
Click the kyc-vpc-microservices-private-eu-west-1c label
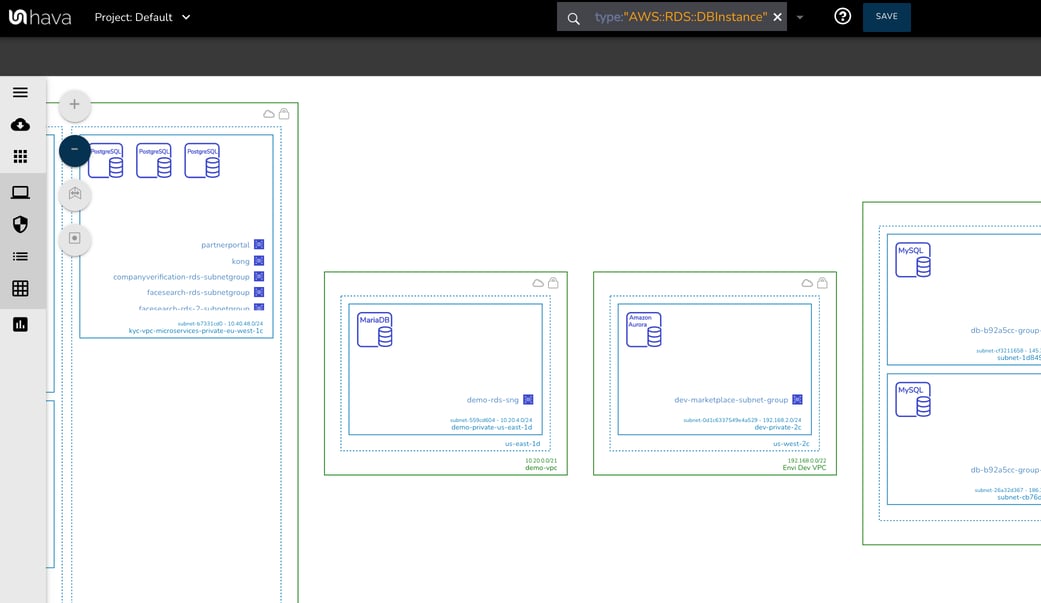[196, 331]
